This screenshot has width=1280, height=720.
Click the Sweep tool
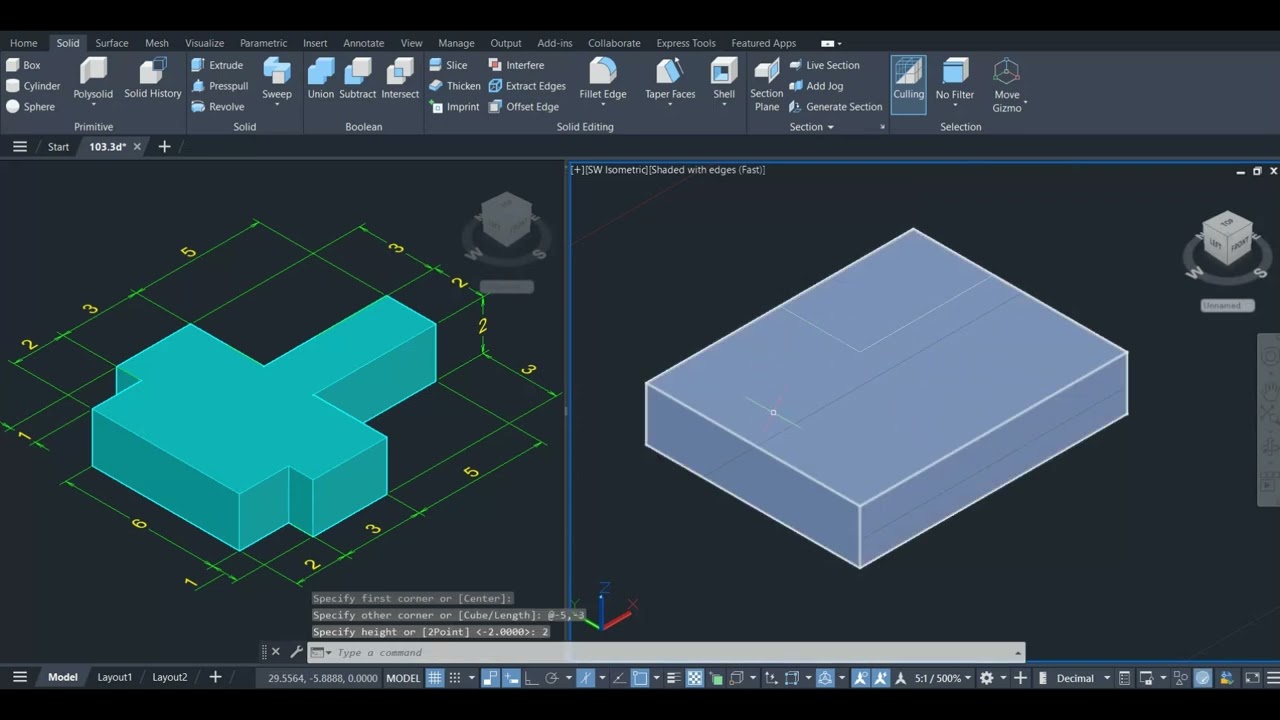pos(277,76)
